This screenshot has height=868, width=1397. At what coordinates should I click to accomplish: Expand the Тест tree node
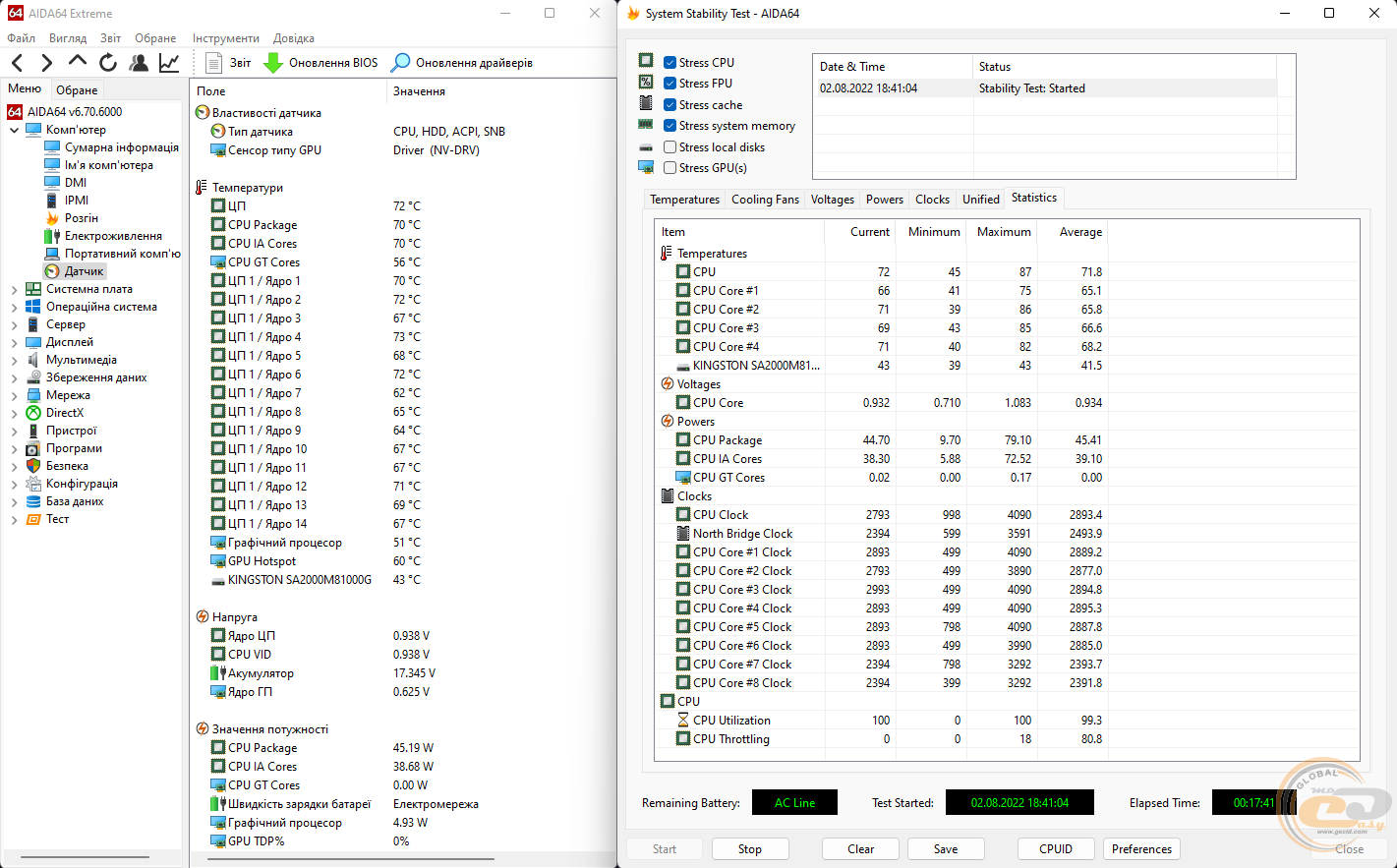[x=15, y=519]
